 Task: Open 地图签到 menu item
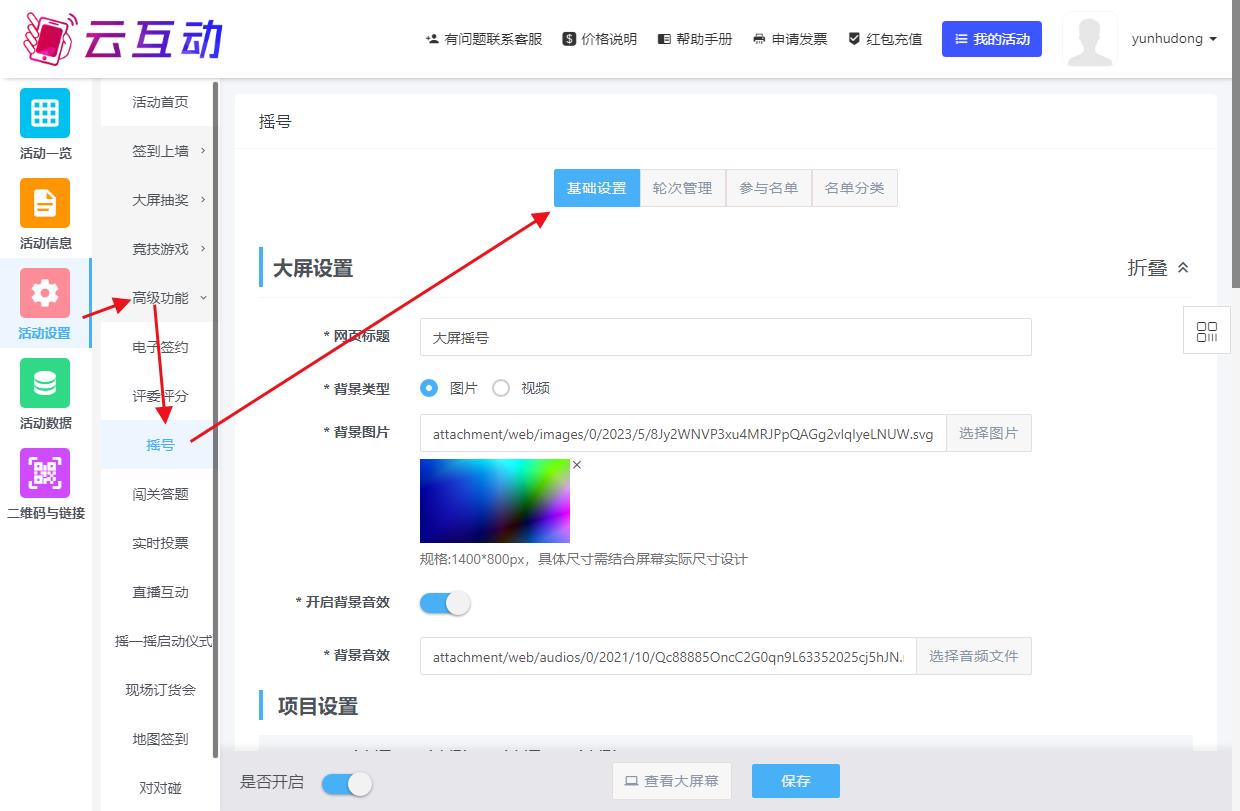pyautogui.click(x=160, y=739)
